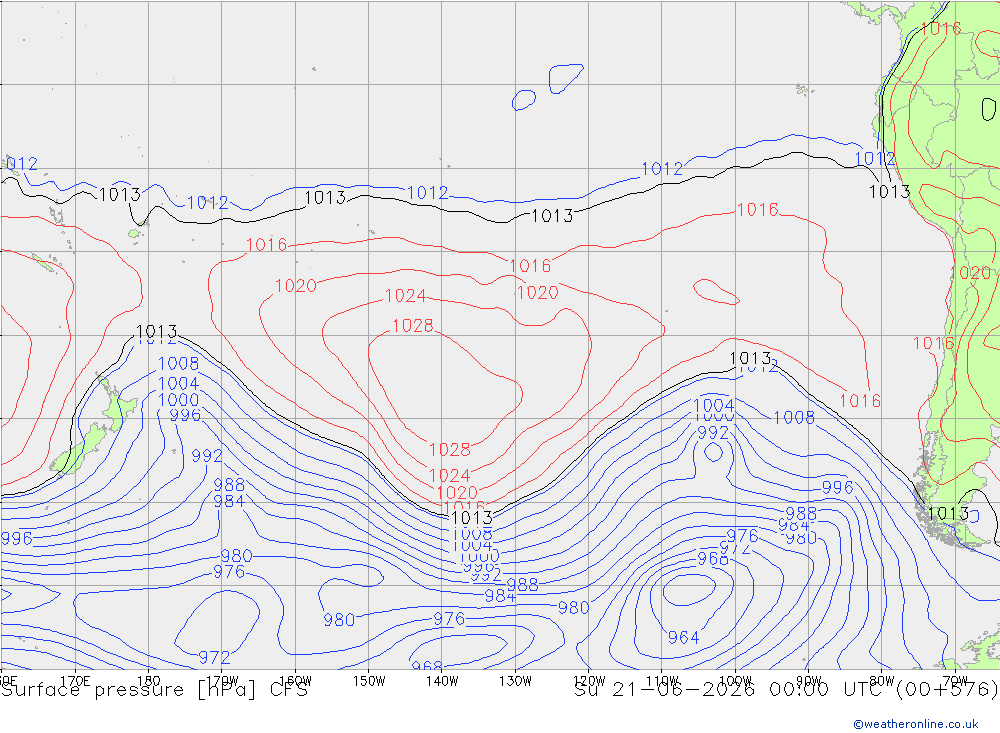
Task: Click the 110W longitude label
Action: coord(662,681)
